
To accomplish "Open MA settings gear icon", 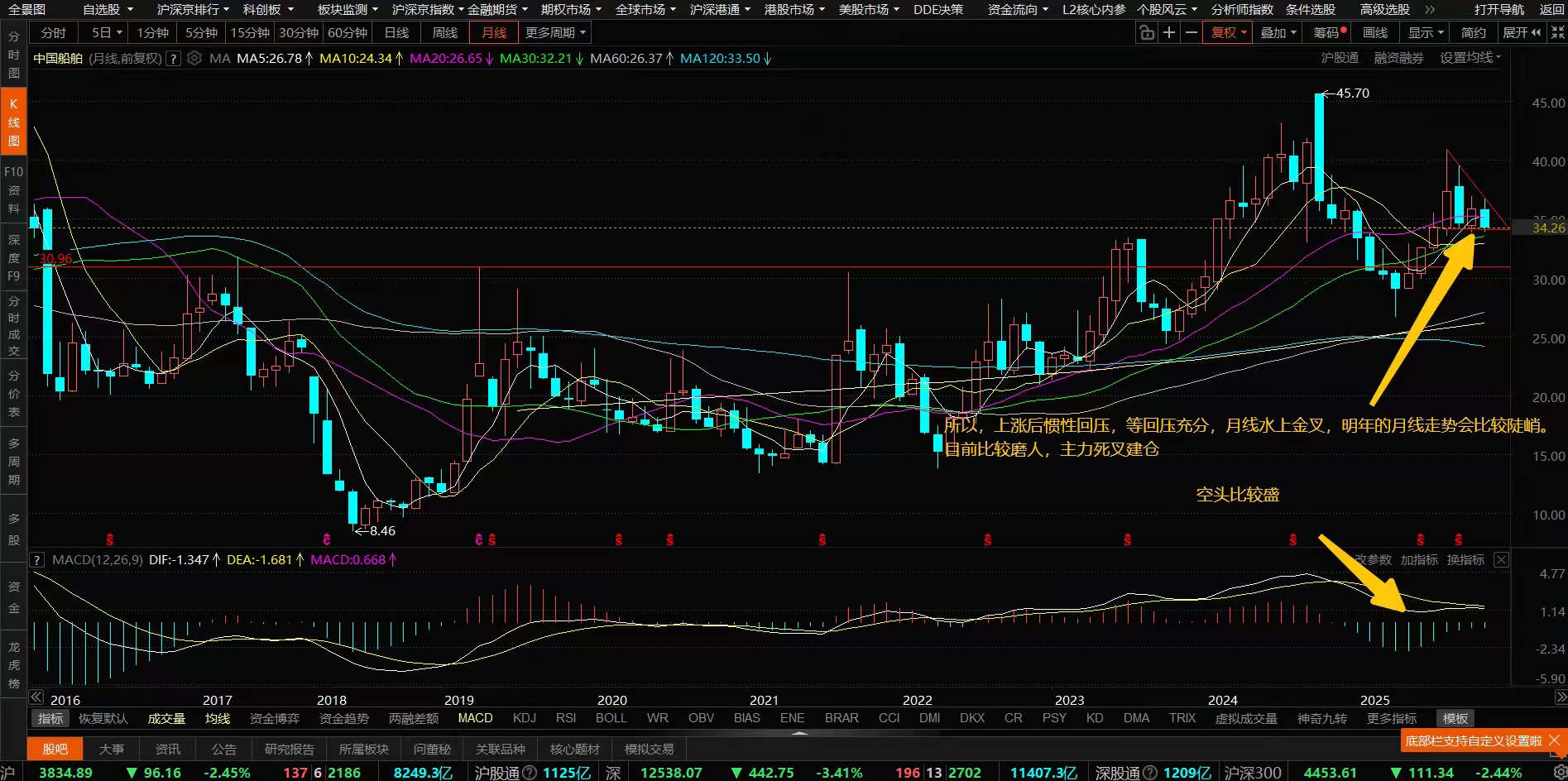I will pos(194,59).
